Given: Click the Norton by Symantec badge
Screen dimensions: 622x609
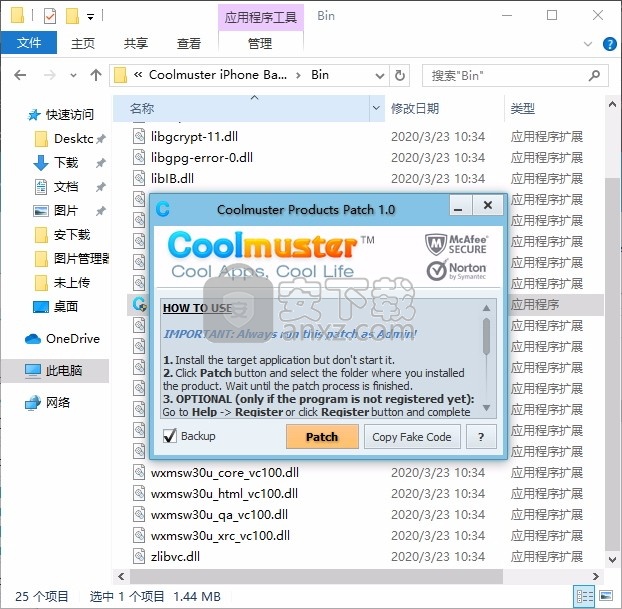Looking at the screenshot, I should [456, 270].
